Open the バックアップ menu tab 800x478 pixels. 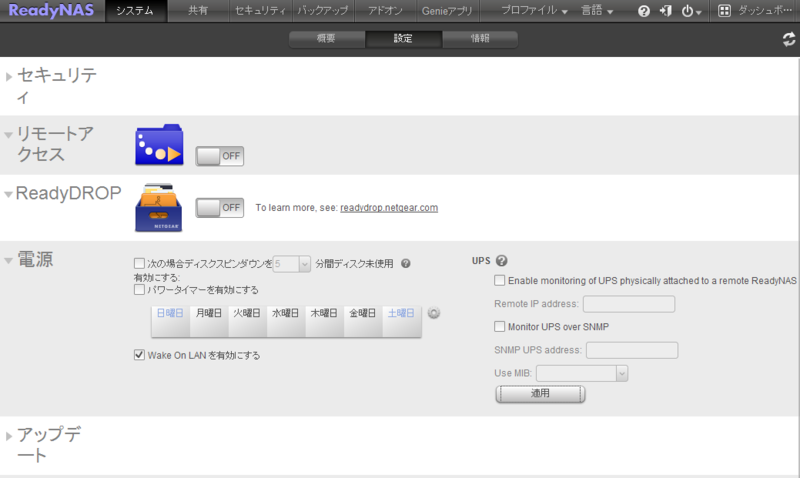[322, 11]
